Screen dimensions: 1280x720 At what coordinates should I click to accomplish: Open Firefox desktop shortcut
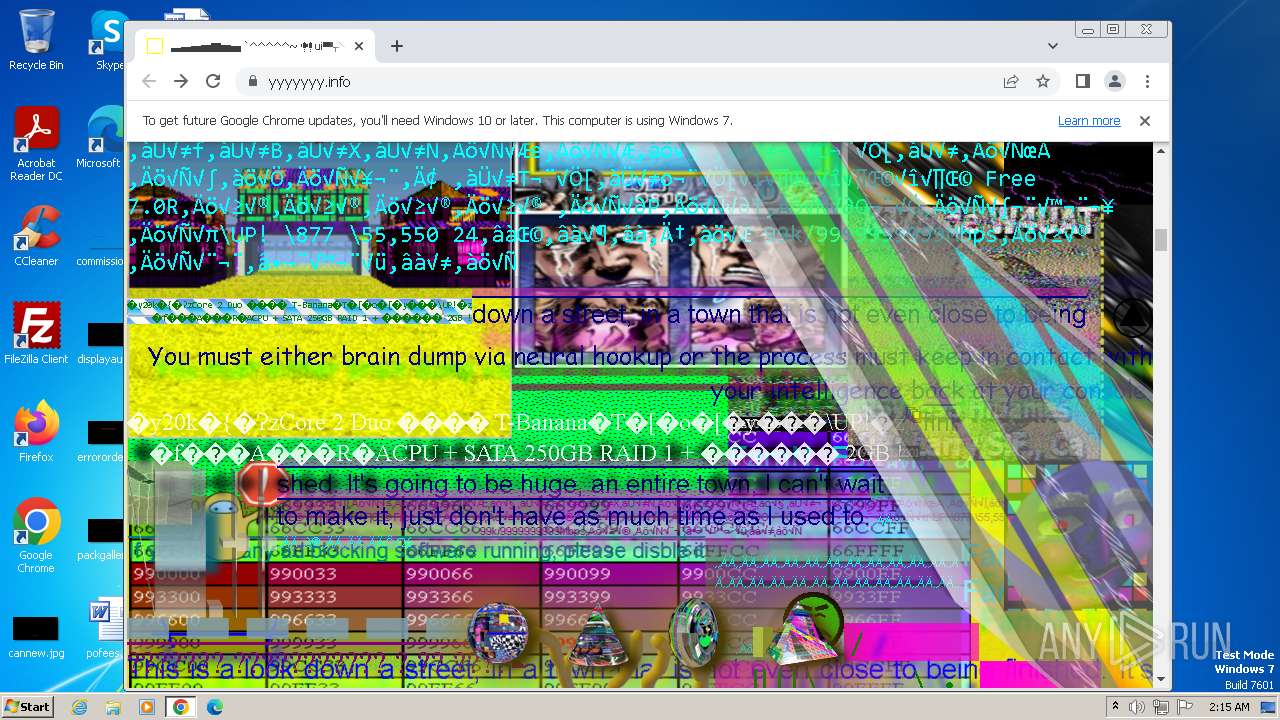click(x=36, y=432)
